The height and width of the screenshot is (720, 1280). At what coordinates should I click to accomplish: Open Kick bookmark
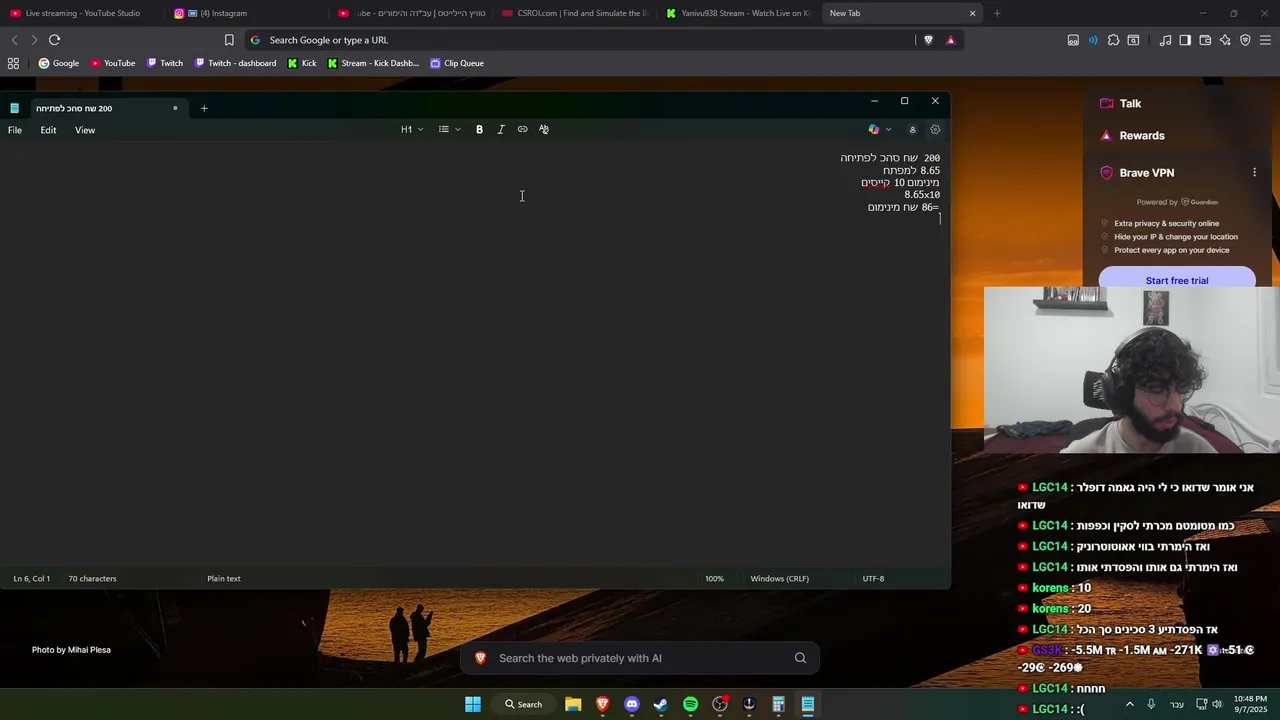click(302, 63)
